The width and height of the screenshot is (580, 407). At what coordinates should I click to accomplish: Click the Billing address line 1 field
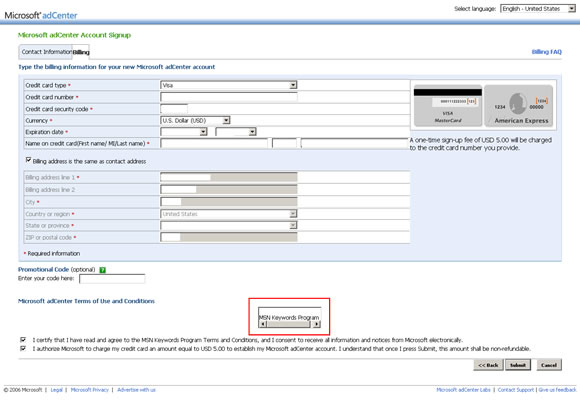coord(229,177)
